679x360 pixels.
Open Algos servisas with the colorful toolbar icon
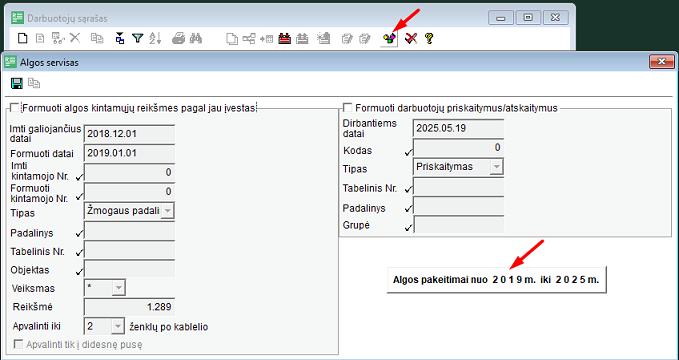(389, 39)
